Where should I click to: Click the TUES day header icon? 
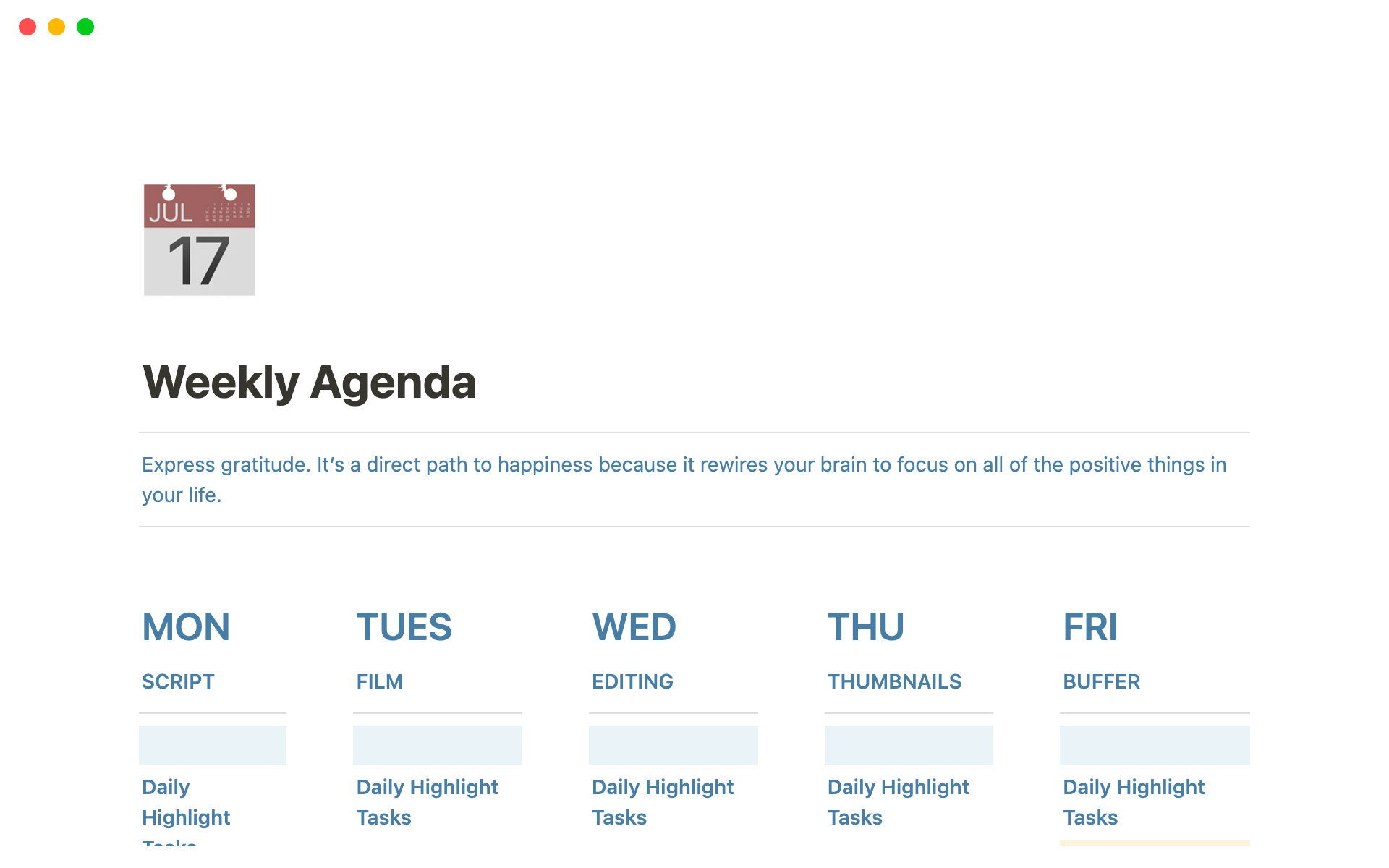click(404, 625)
